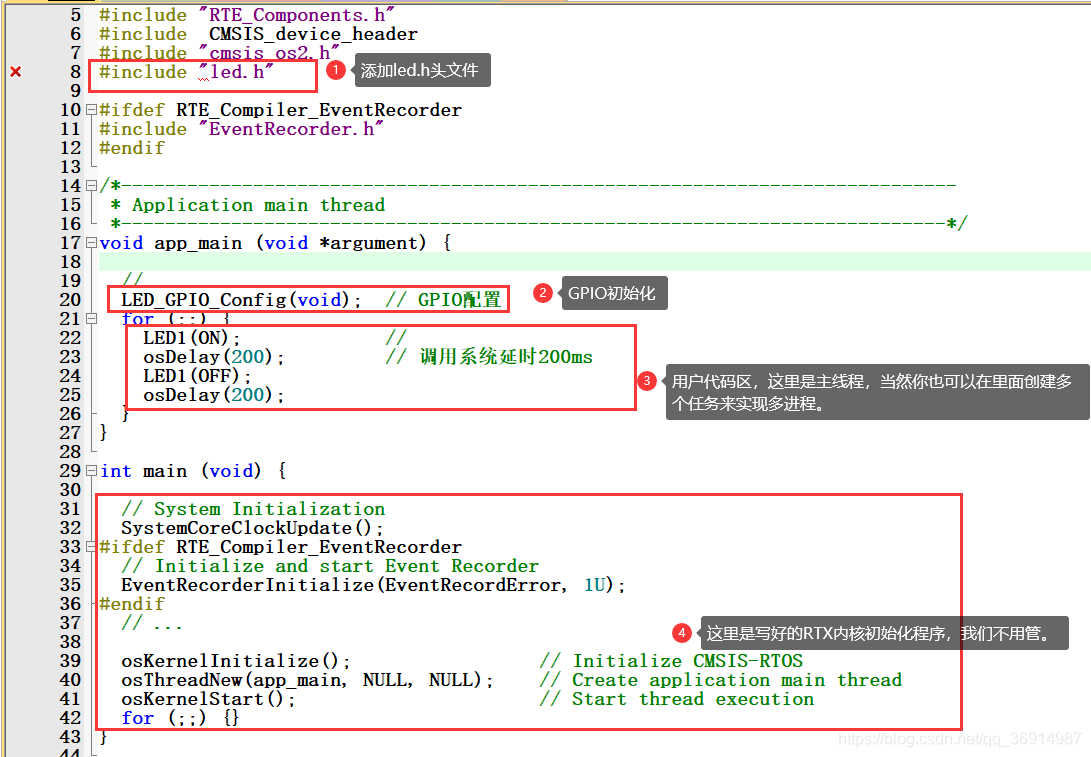Click the 'LED1(OFF);' statement
The height and width of the screenshot is (757, 1091).
(197, 376)
